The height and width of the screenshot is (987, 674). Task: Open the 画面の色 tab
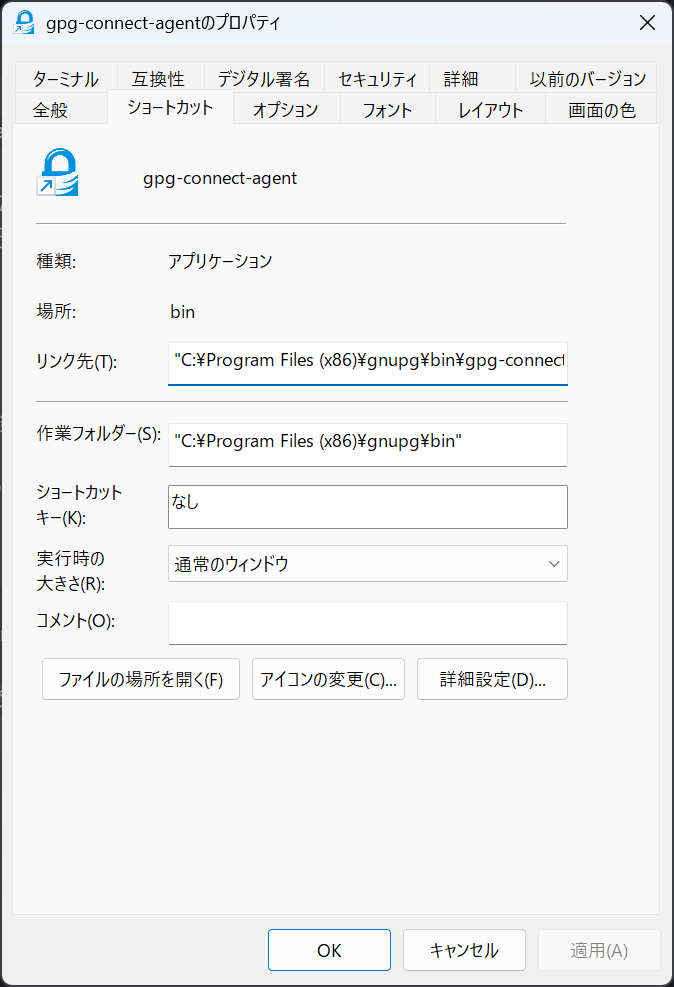coord(601,110)
